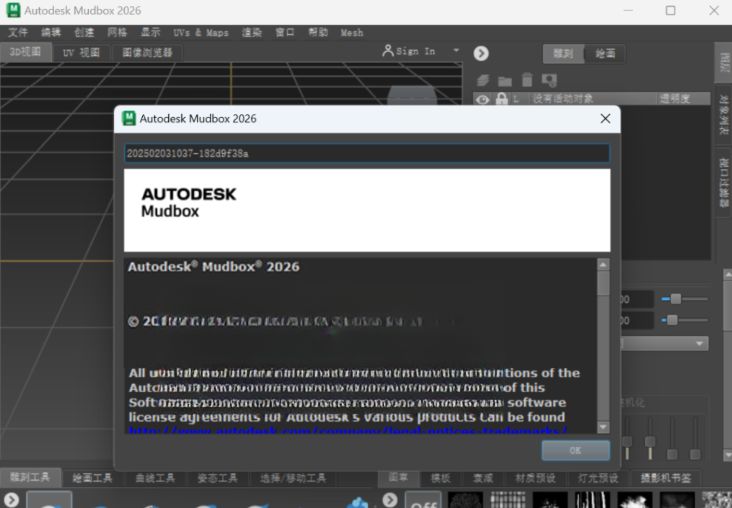Click the new layer stack icon
Screen dimensions: 732x508
(483, 80)
